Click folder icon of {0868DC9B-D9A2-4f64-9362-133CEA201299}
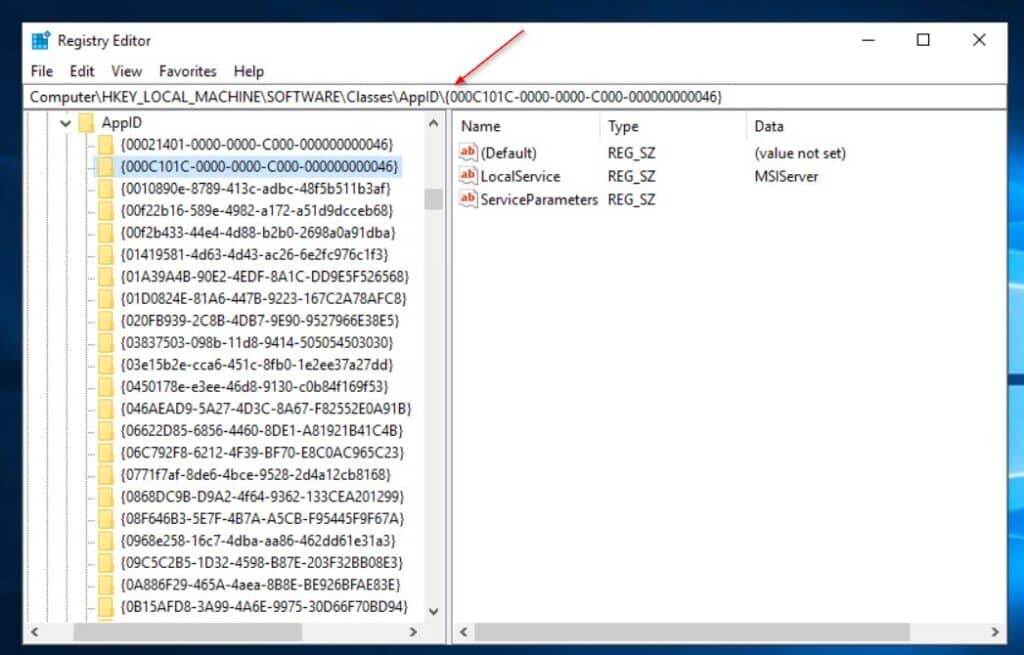Image resolution: width=1024 pixels, height=655 pixels. pyautogui.click(x=105, y=497)
